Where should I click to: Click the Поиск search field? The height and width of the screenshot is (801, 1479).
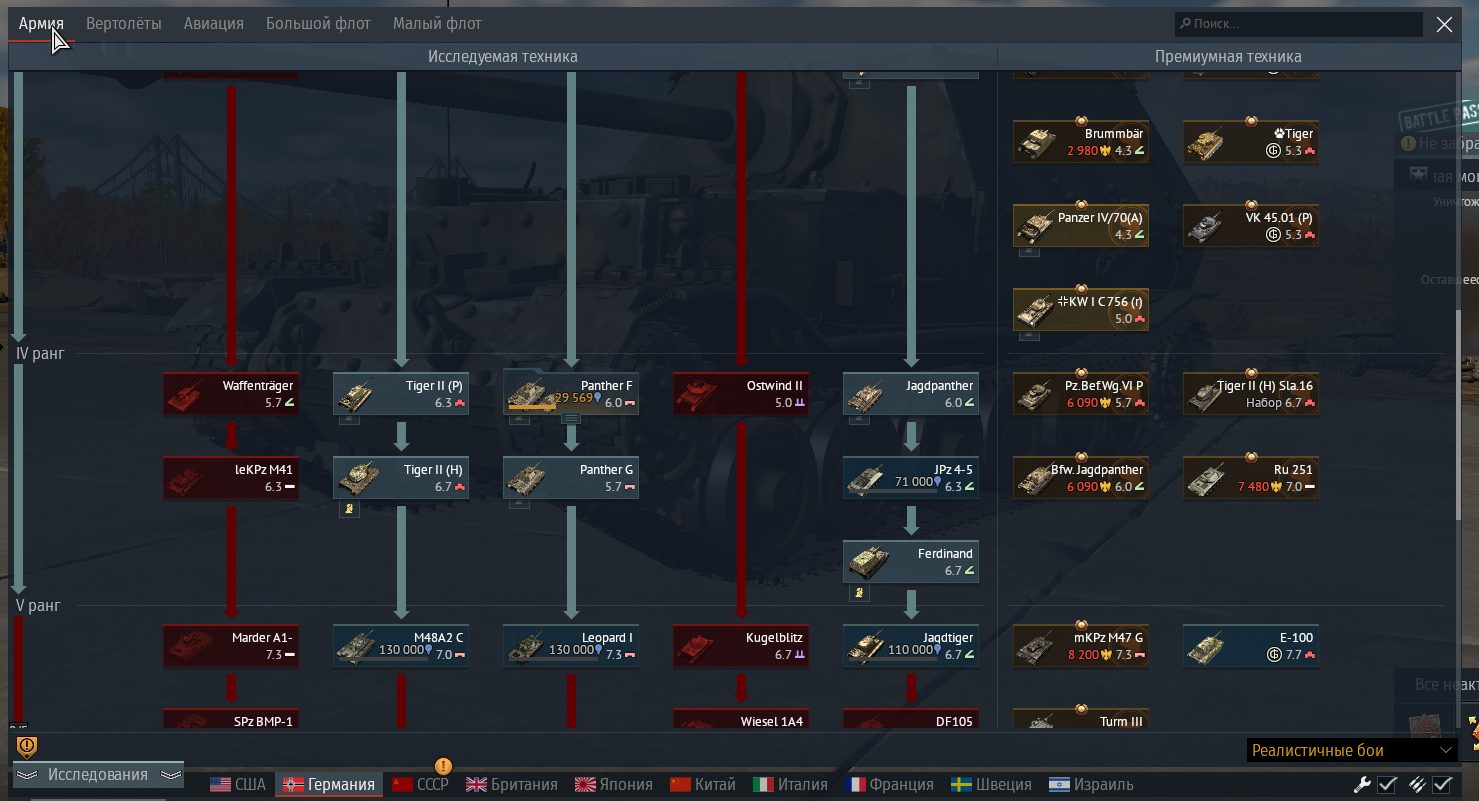pos(1298,24)
